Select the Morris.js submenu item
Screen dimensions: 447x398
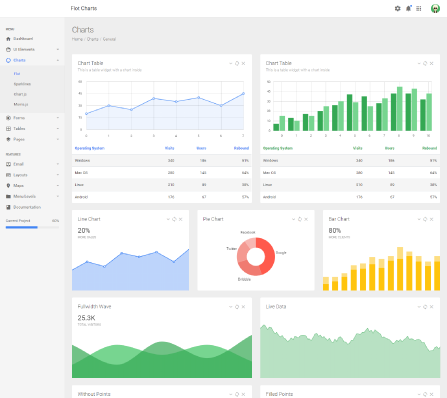pos(21,105)
